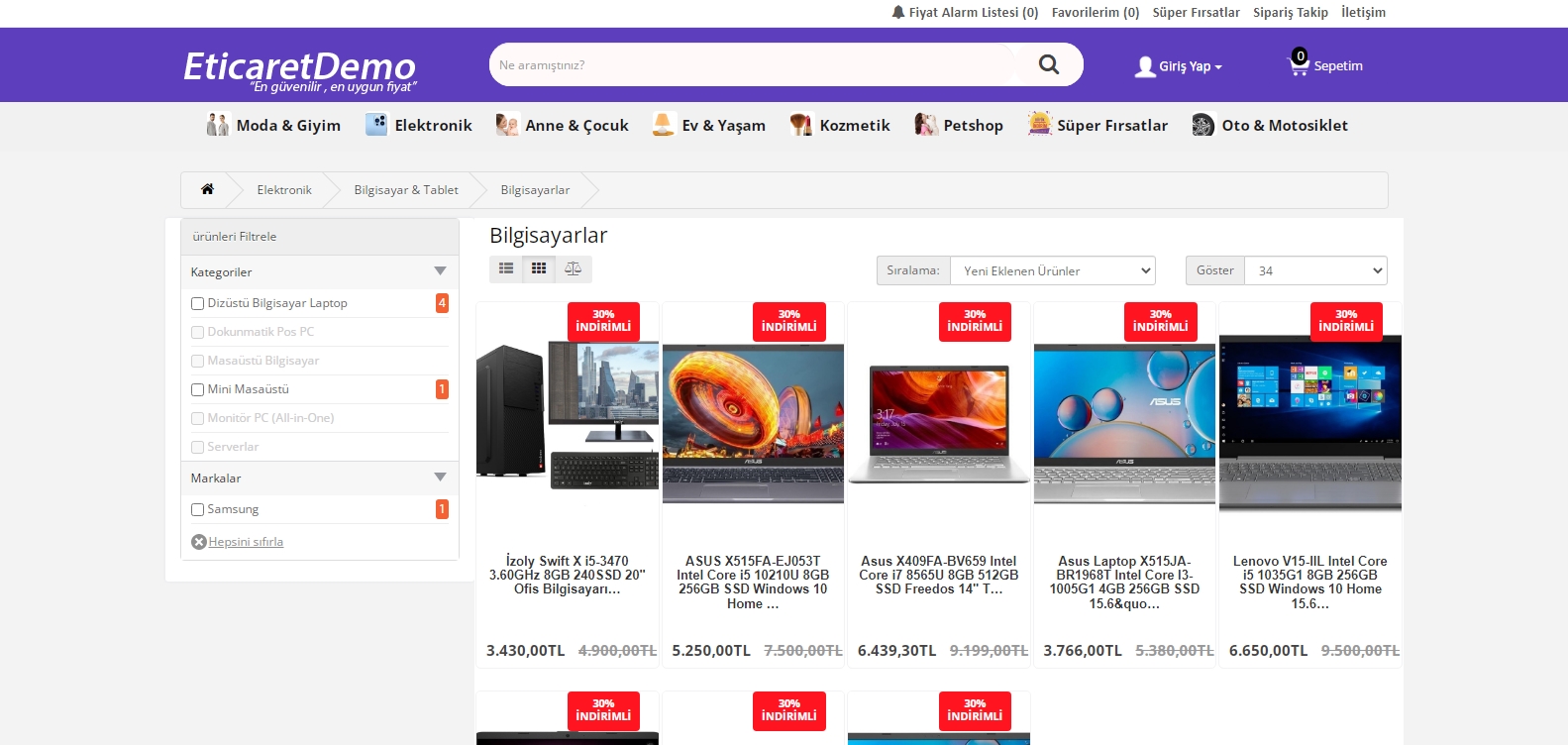Open Sipariş Takip link

pos(1291,12)
